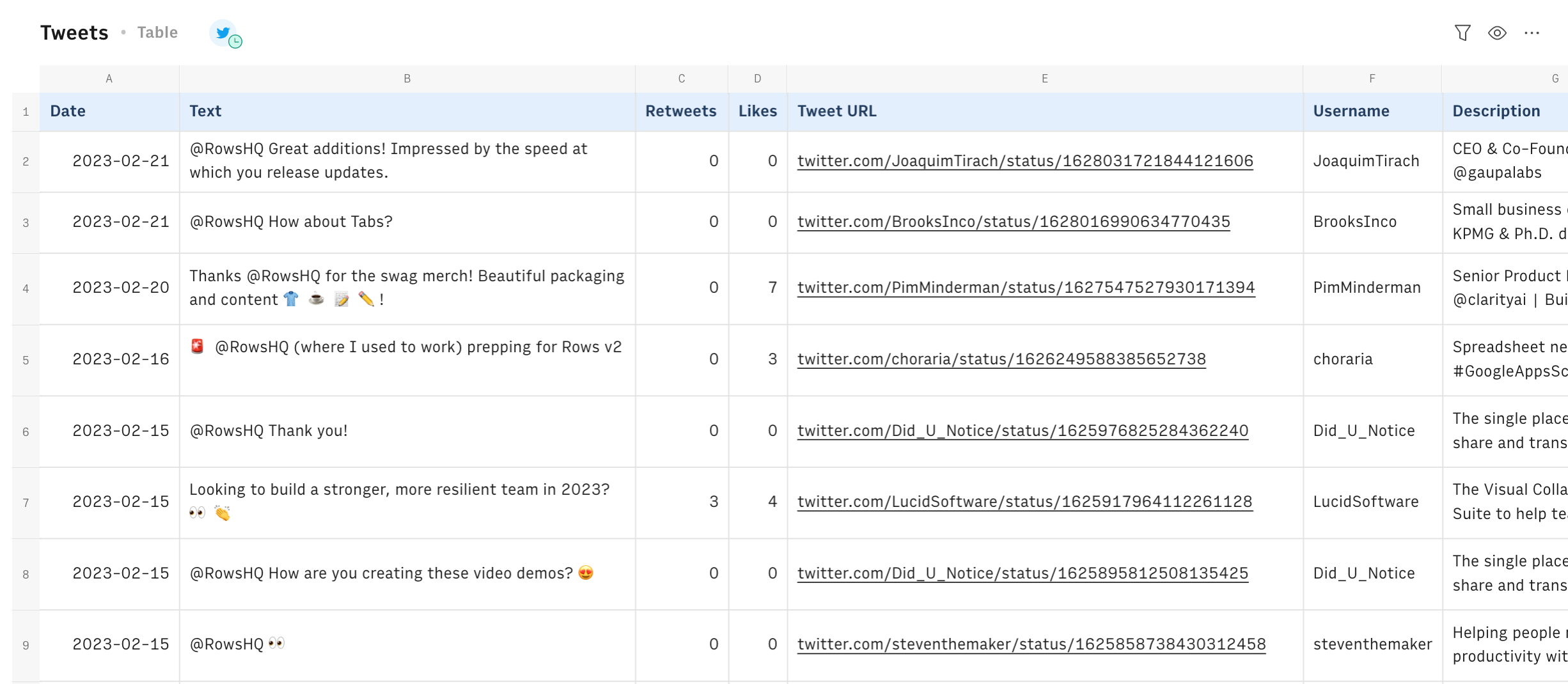Image resolution: width=1568 pixels, height=684 pixels.
Task: Open choraria tweet status link
Action: point(1001,359)
